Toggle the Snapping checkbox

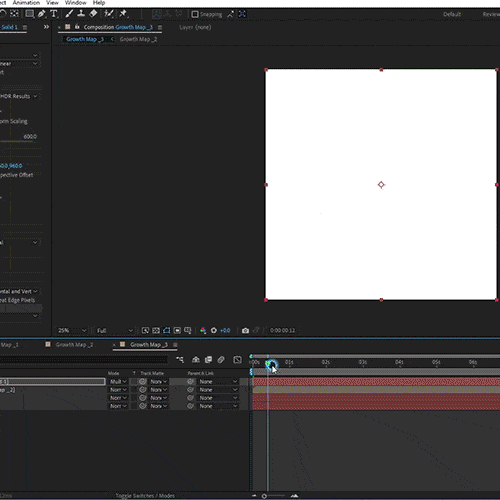tap(195, 14)
